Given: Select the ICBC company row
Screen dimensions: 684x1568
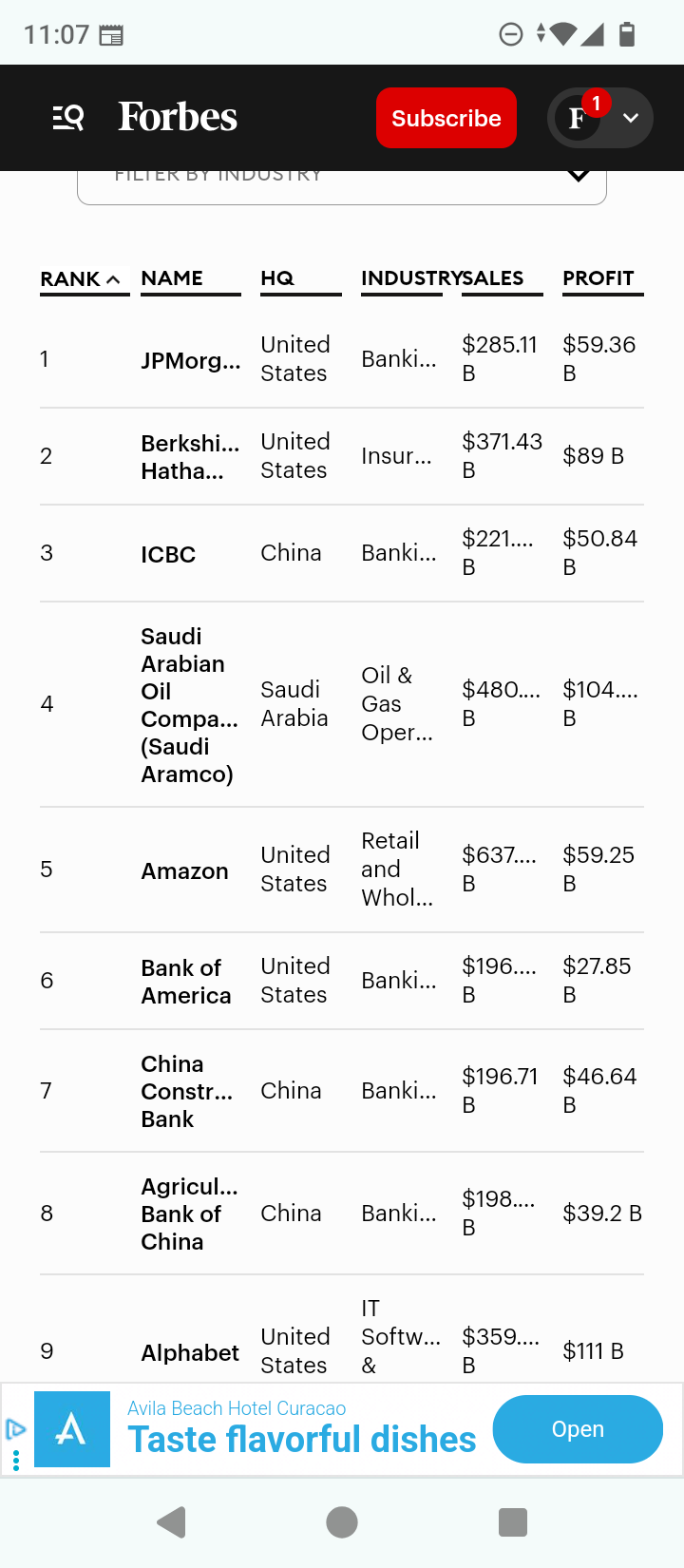Looking at the screenshot, I should pos(168,554).
